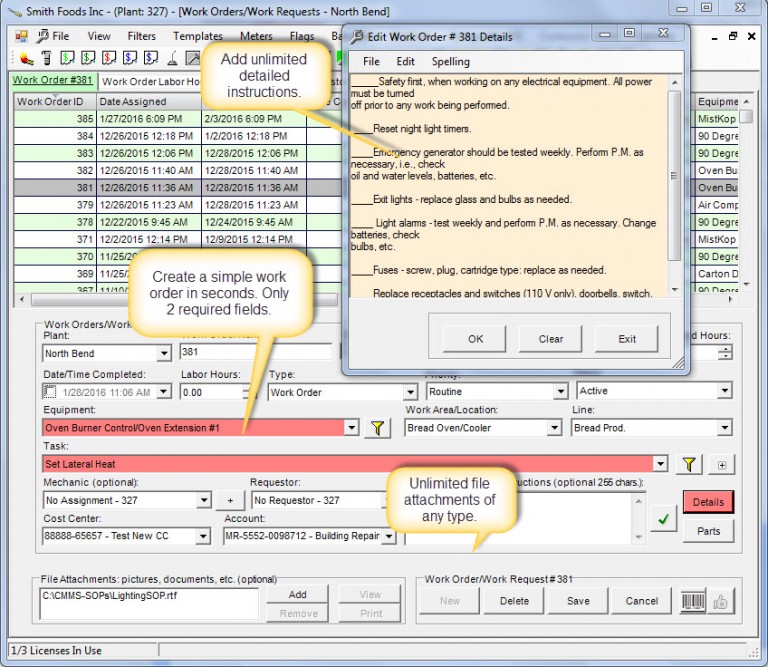The image size is (768, 667).
Task: Click Exit in the details dialog
Action: tap(627, 339)
